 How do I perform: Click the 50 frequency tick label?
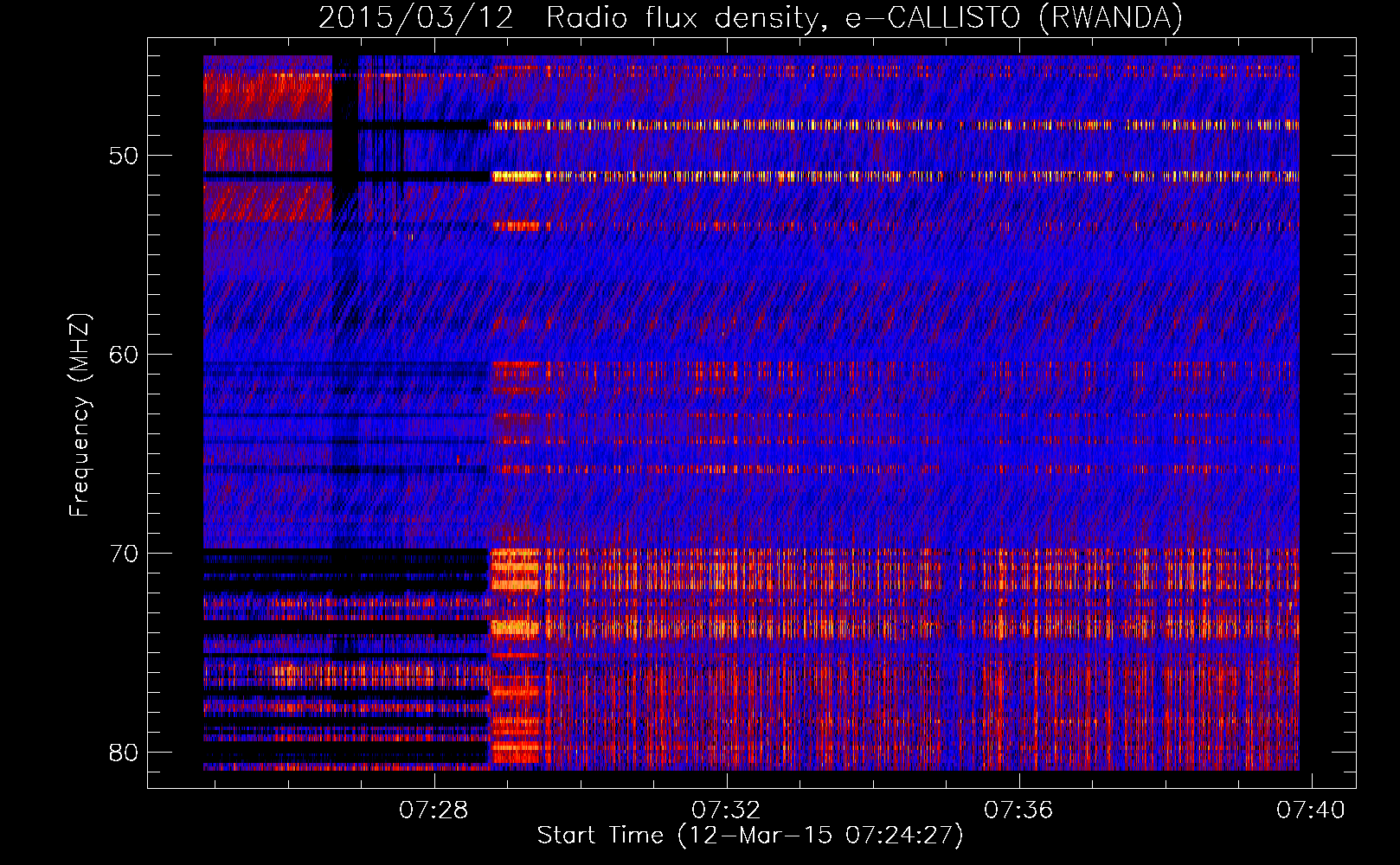[x=124, y=156]
